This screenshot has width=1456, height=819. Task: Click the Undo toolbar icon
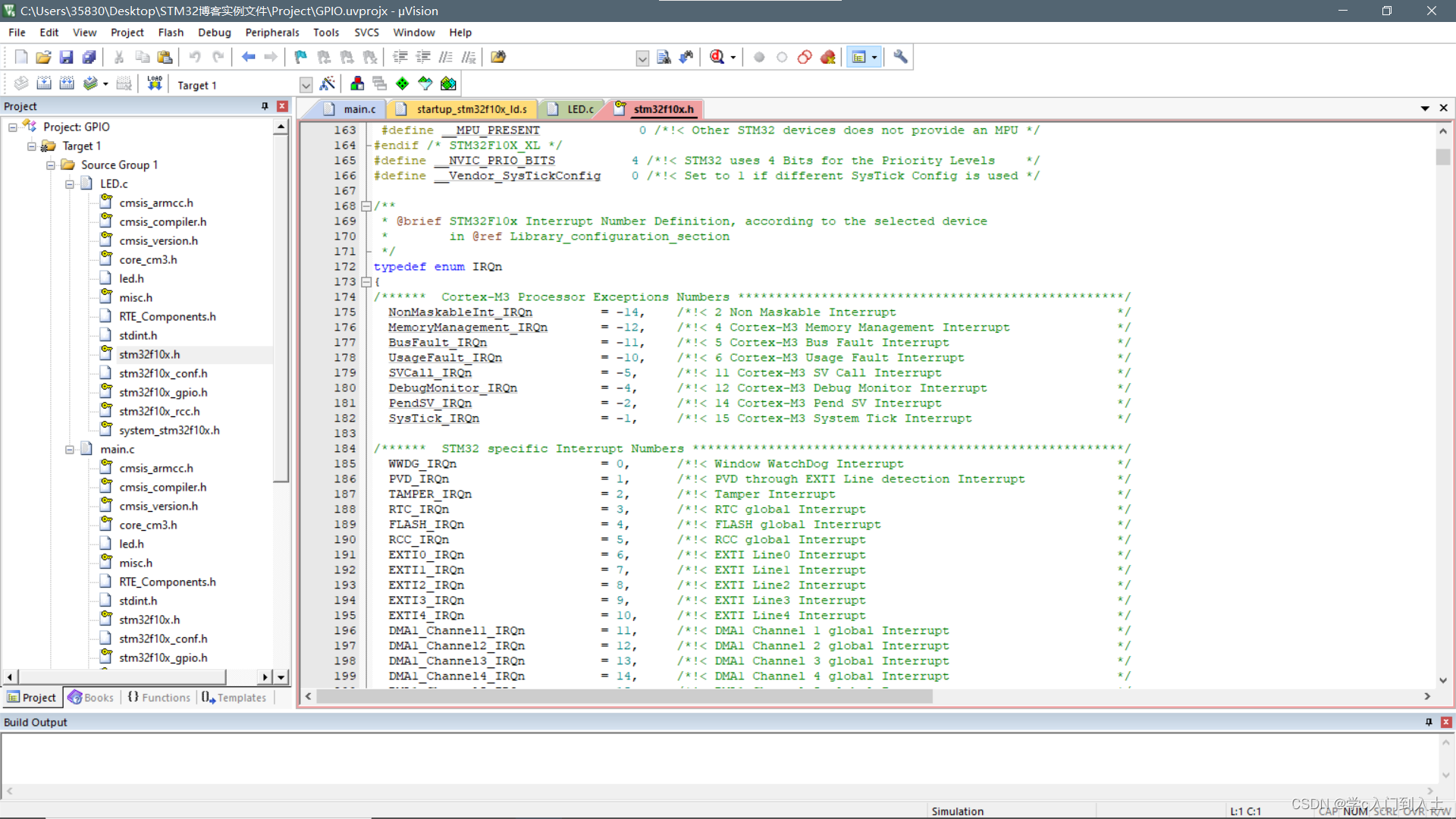tap(196, 57)
